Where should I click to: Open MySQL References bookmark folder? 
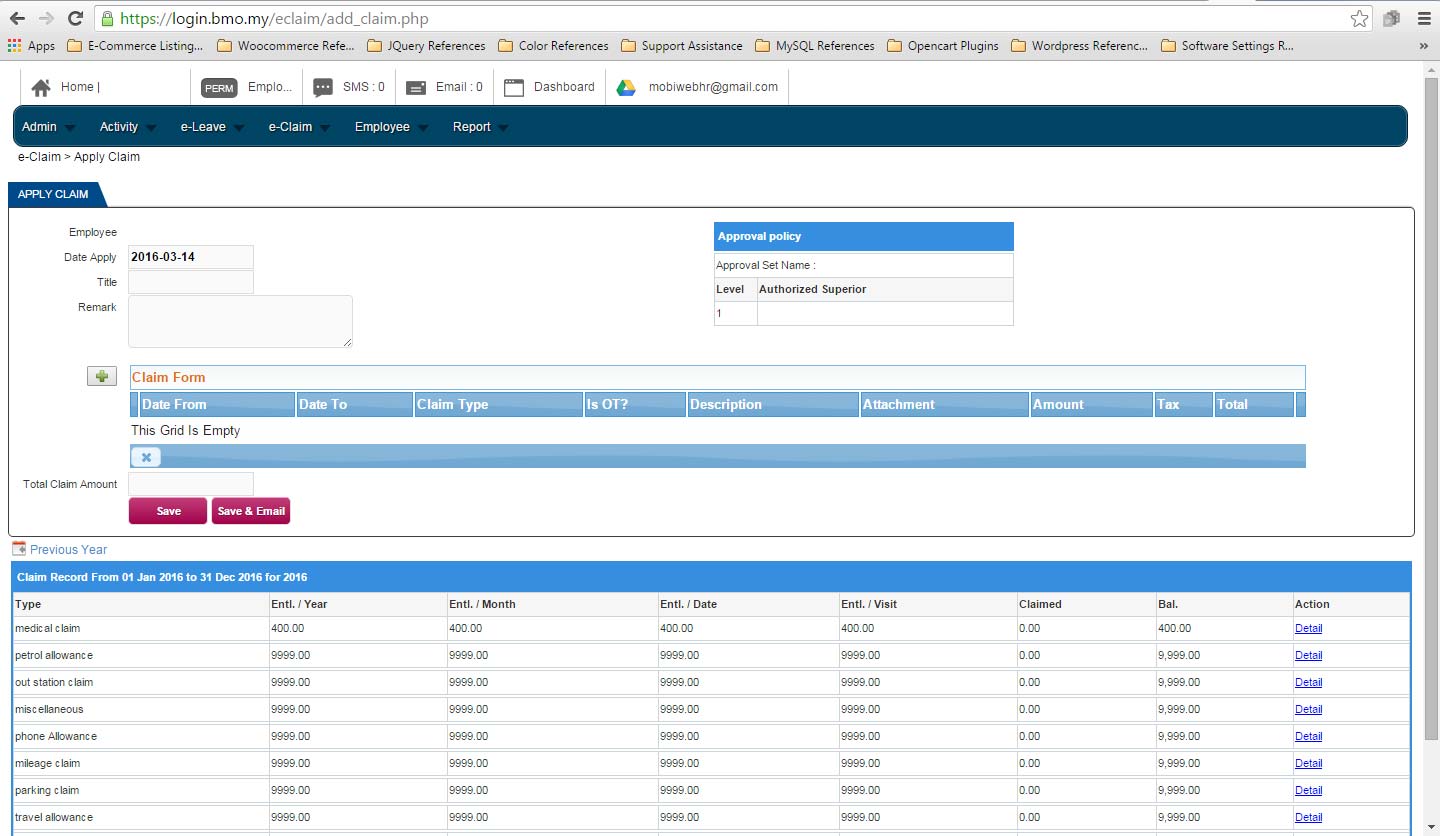coord(815,46)
